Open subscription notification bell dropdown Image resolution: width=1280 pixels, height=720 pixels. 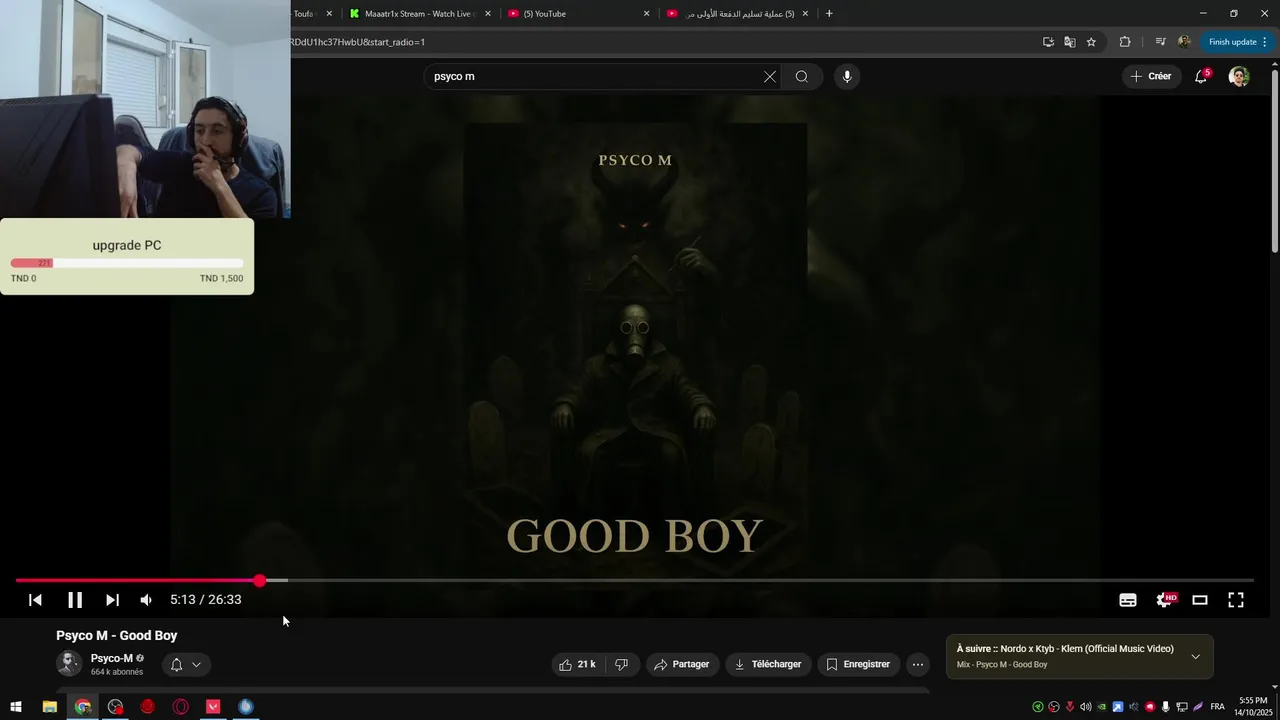(x=186, y=665)
